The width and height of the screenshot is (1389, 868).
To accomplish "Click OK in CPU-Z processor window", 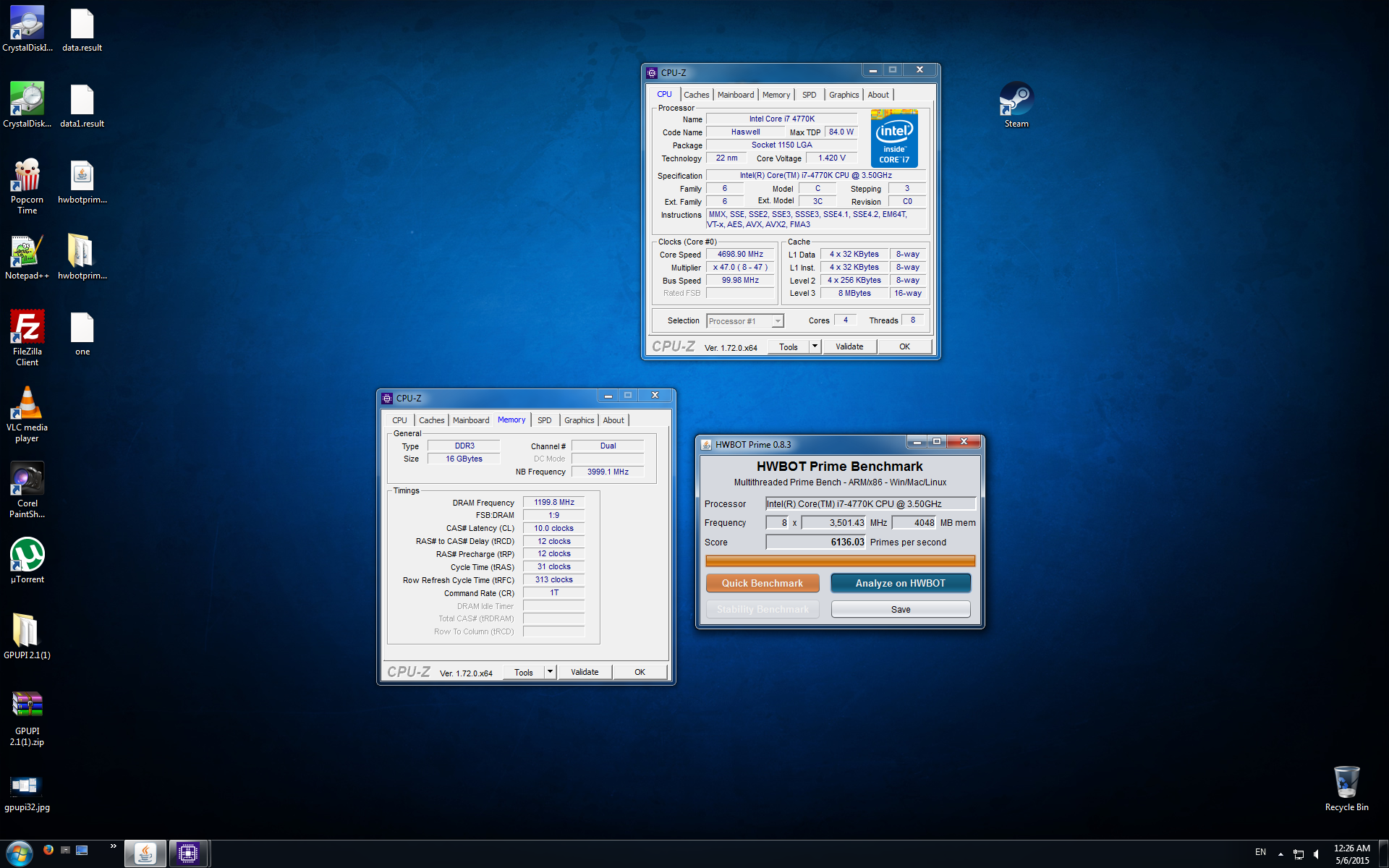I will [x=904, y=346].
